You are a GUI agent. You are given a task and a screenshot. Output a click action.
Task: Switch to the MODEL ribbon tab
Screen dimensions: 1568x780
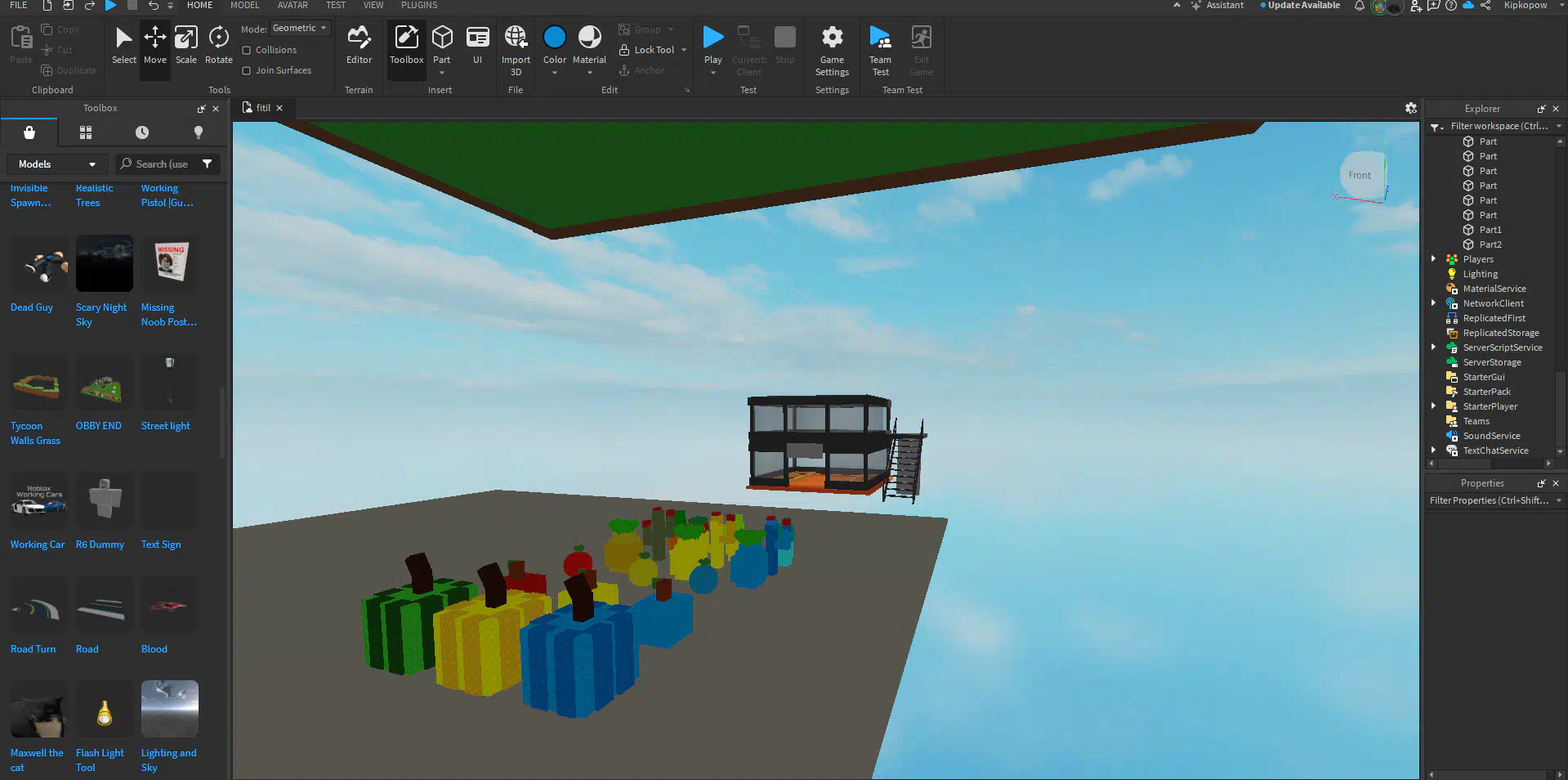(244, 6)
